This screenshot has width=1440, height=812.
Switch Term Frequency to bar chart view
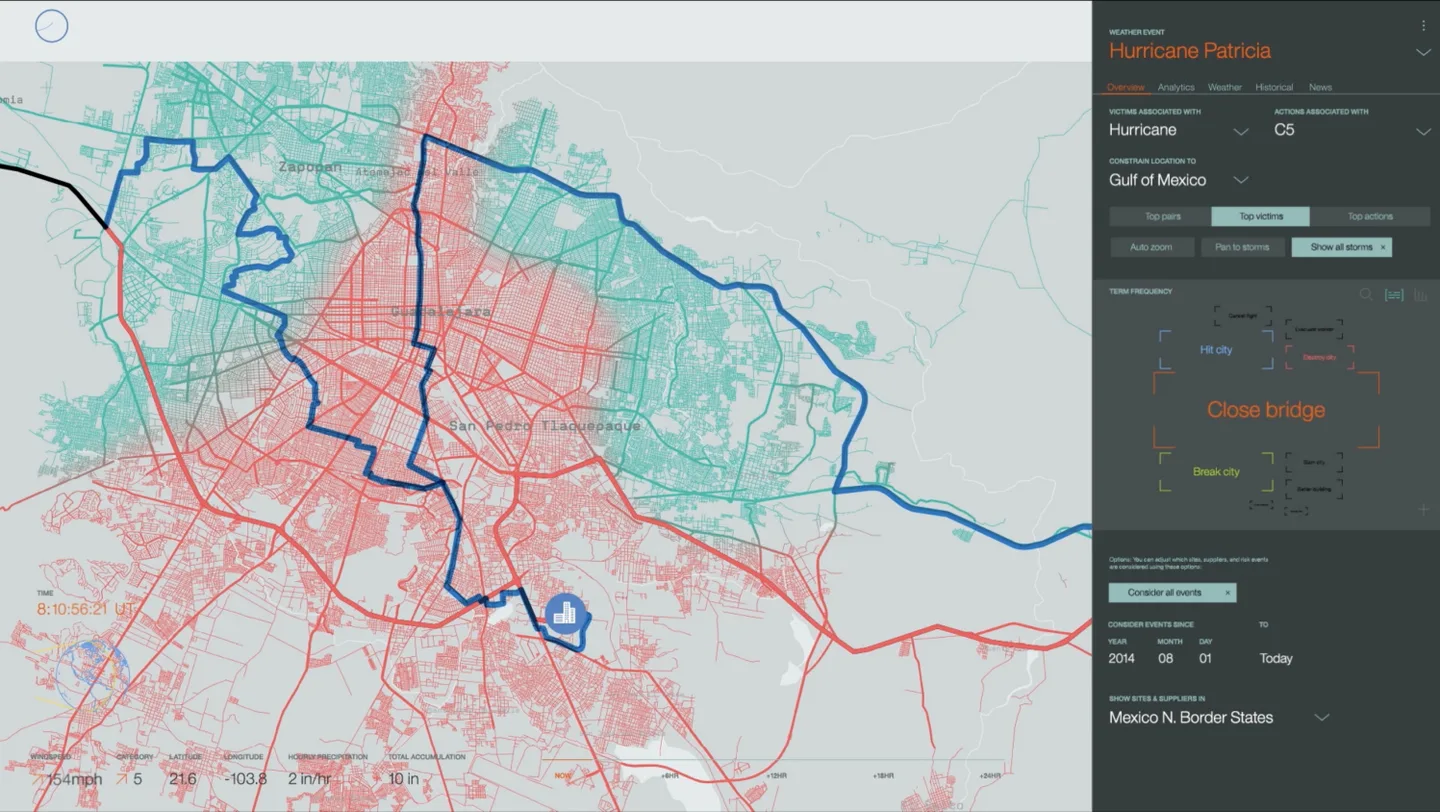point(1422,295)
